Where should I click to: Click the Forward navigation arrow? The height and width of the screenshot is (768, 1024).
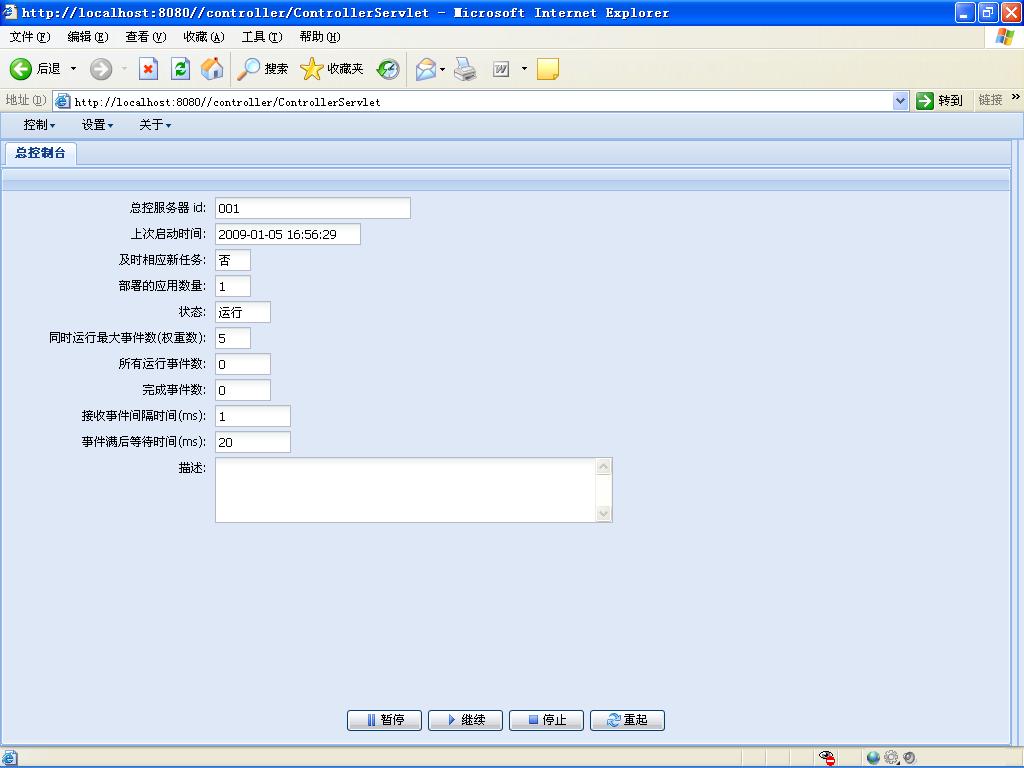tap(101, 69)
